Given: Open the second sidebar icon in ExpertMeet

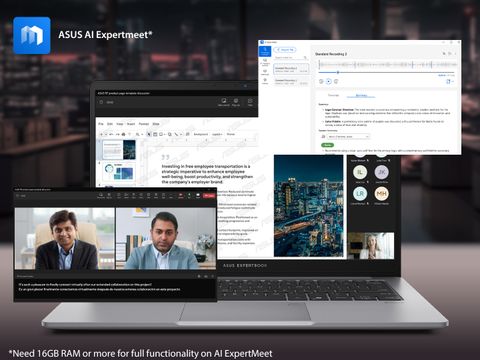Looking at the screenshot, I should pos(265,62).
